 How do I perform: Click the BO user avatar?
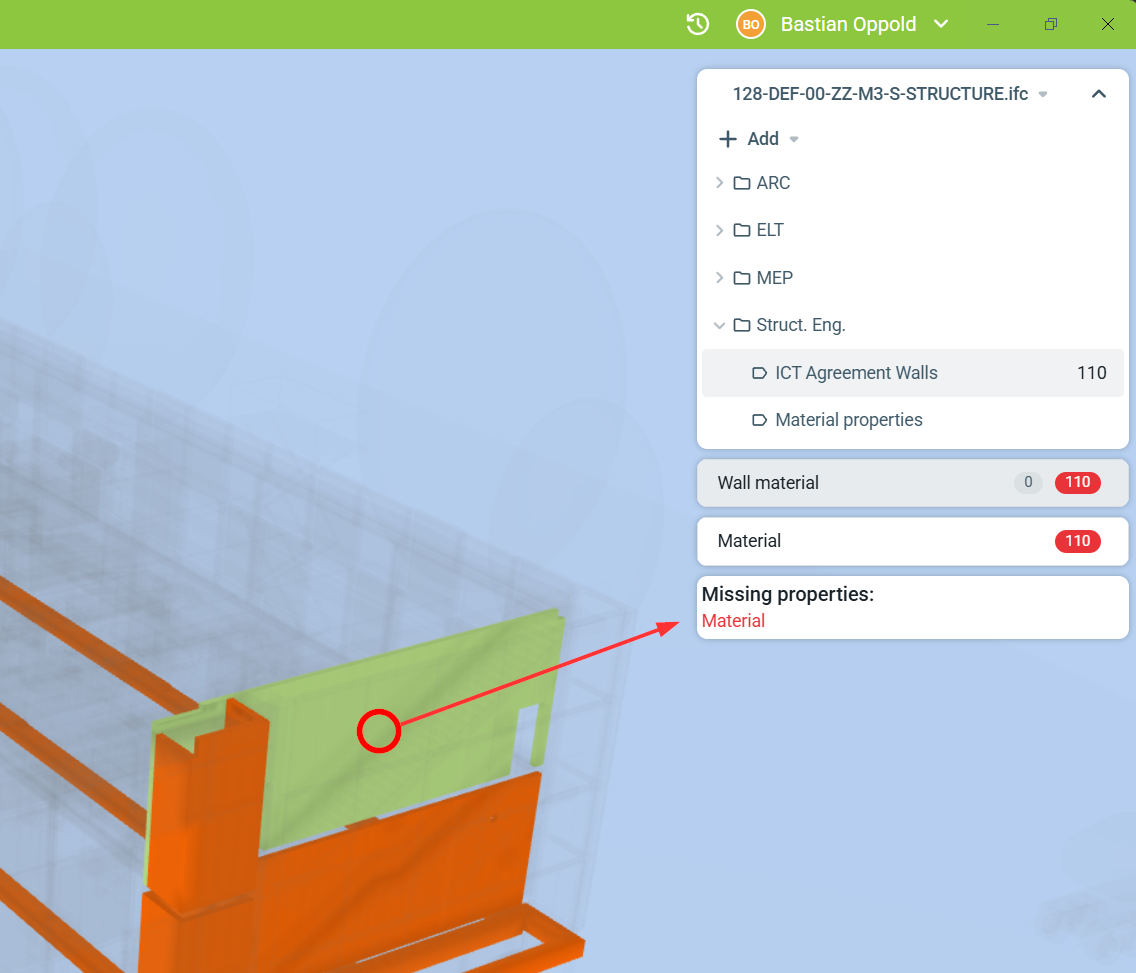(x=750, y=24)
